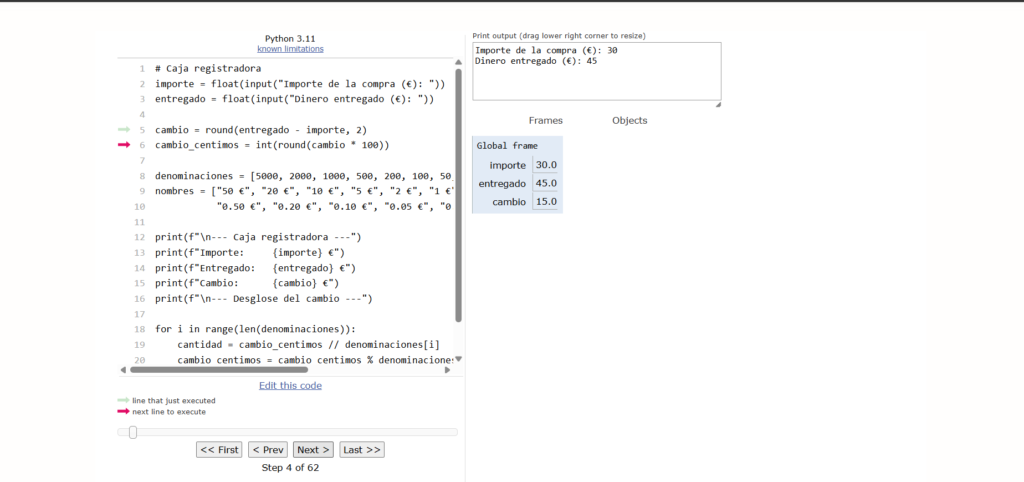
Task: Click the code pane's right scroll arrow
Action: [447, 369]
